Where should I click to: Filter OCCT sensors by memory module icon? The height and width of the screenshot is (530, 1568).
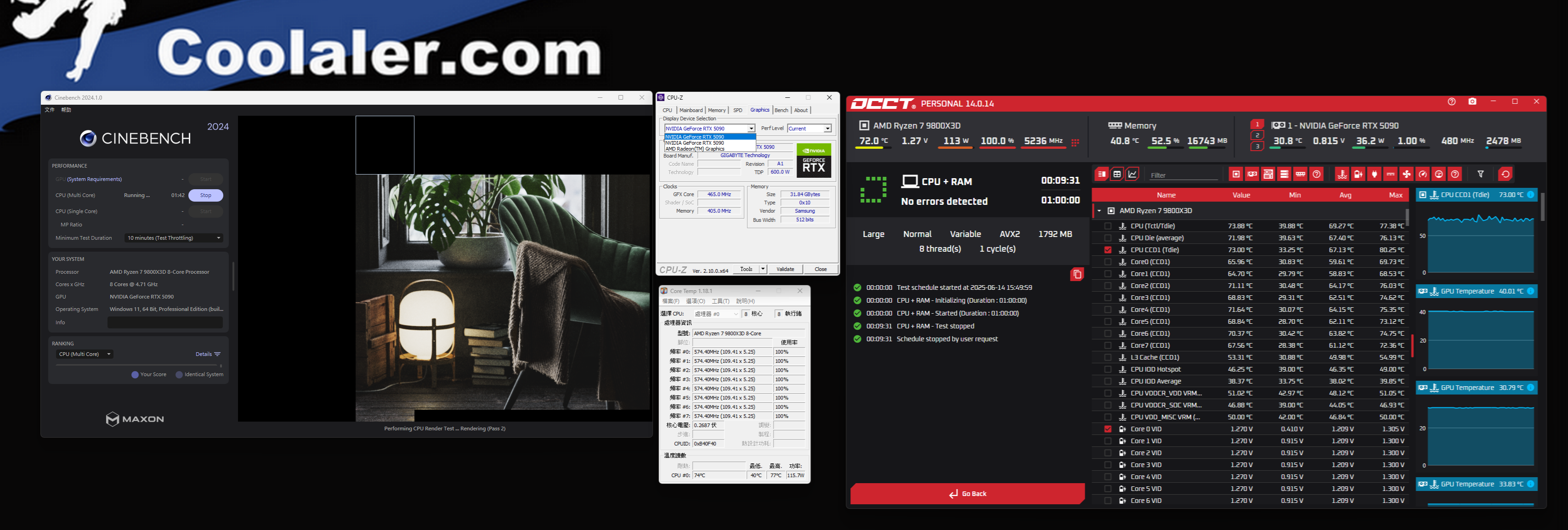(1300, 174)
